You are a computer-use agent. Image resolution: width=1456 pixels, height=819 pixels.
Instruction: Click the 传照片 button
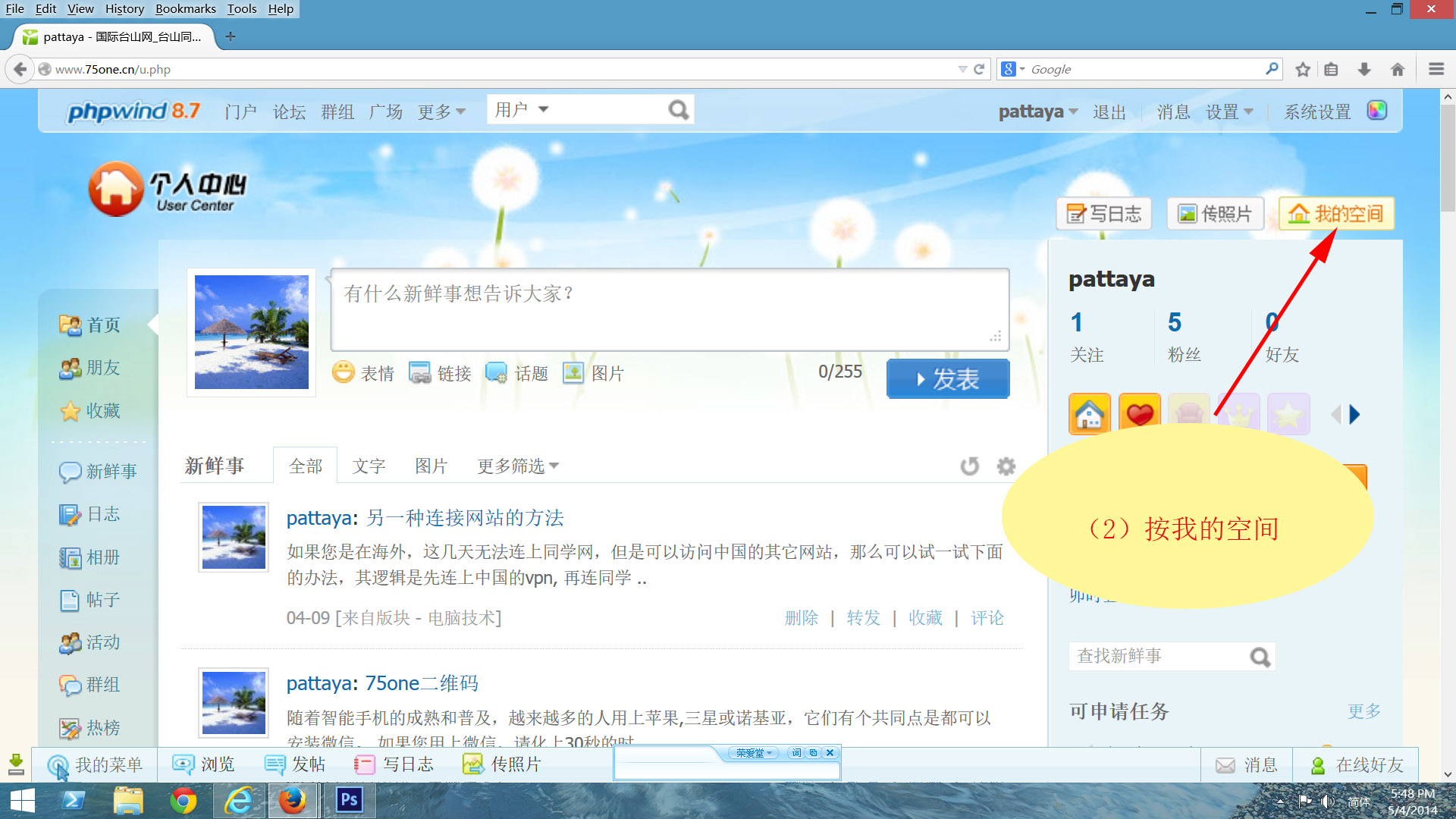(1215, 214)
